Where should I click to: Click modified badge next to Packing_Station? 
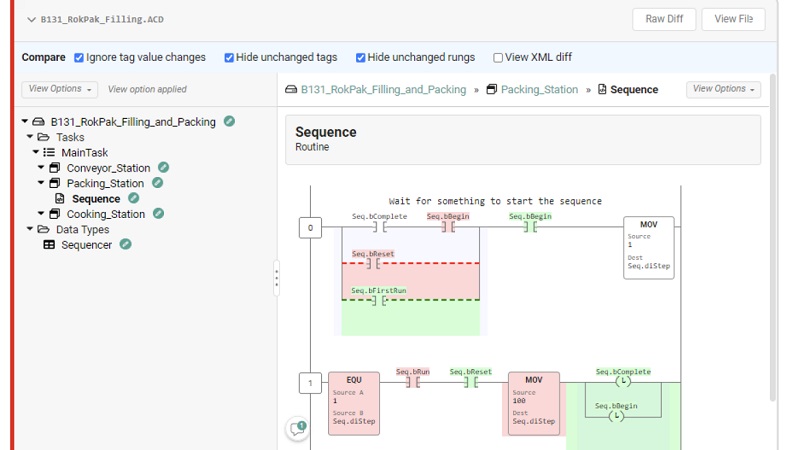tap(158, 182)
